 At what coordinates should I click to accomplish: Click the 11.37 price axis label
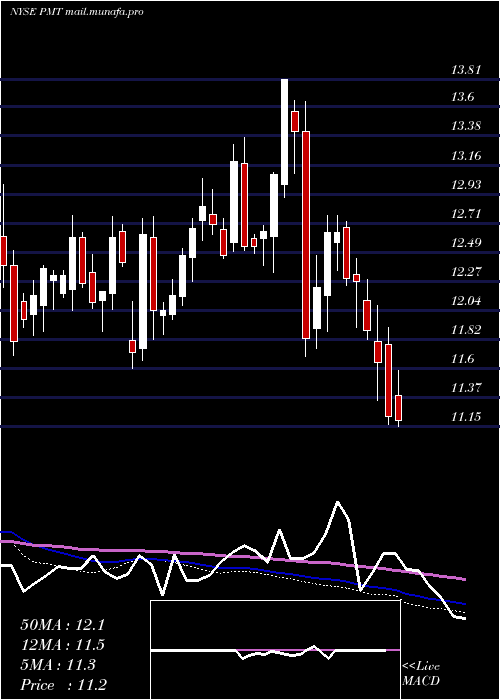tap(466, 388)
